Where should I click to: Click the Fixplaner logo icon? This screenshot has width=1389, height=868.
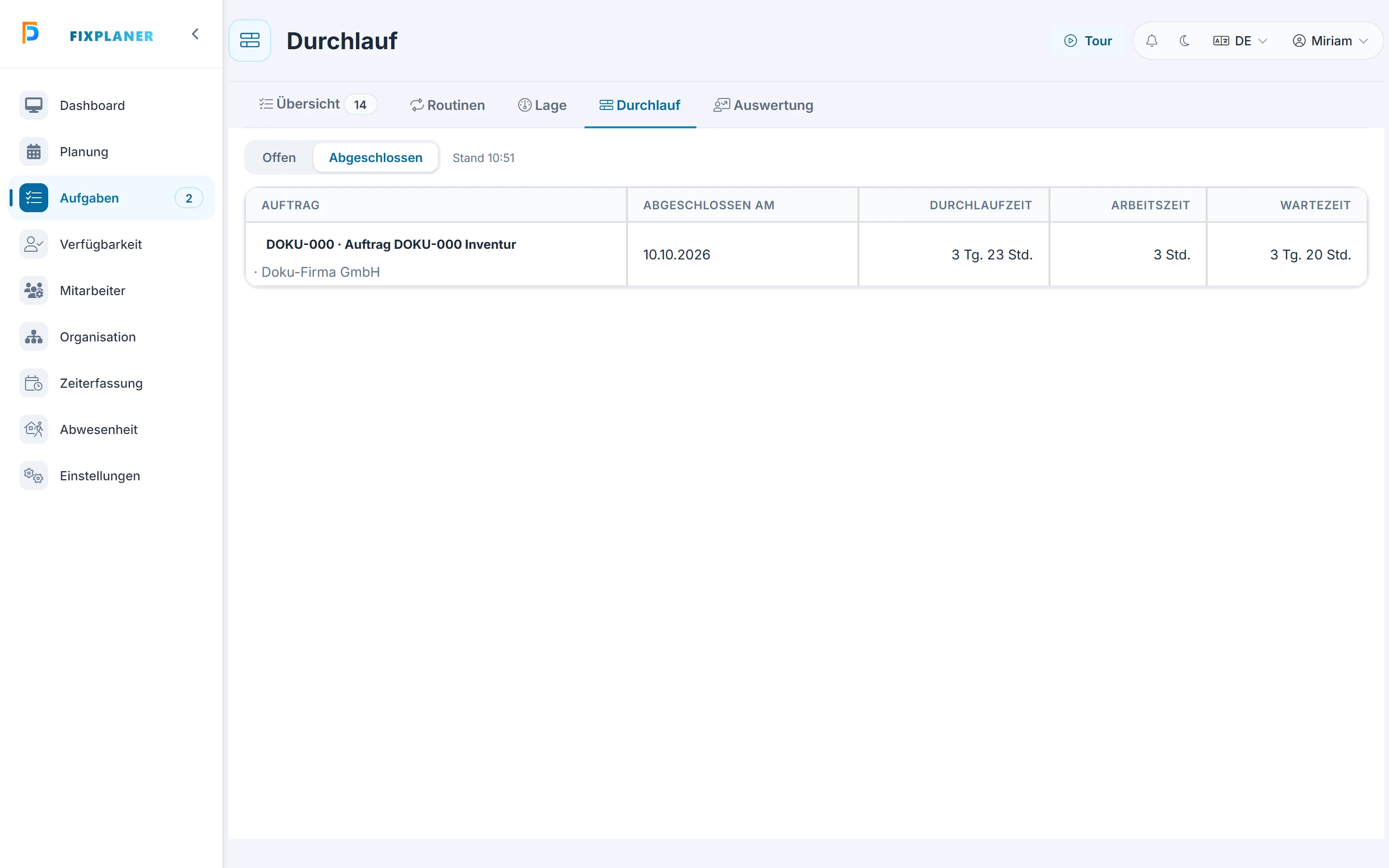[30, 33]
